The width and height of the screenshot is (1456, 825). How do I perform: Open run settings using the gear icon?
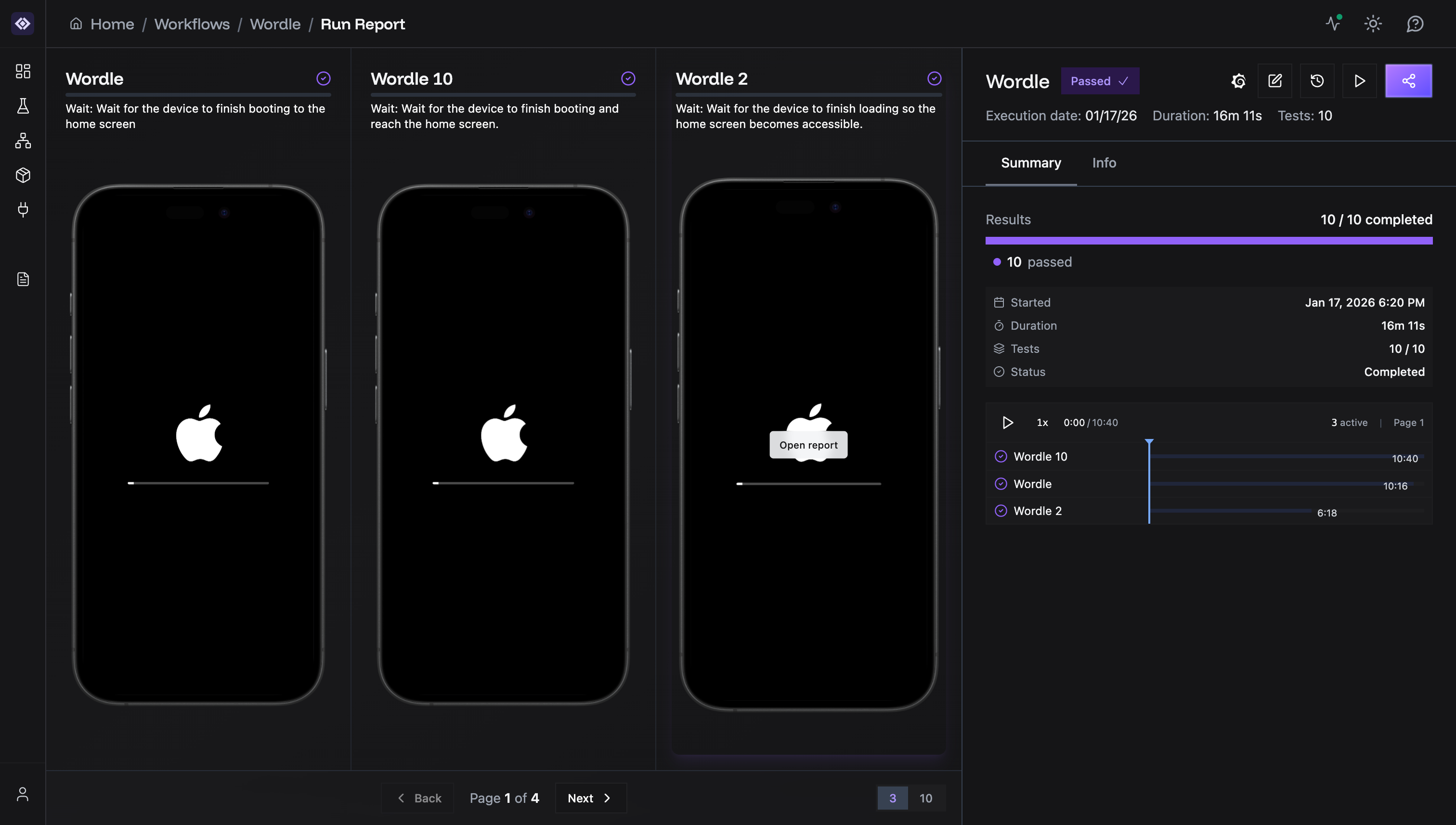click(x=1238, y=80)
